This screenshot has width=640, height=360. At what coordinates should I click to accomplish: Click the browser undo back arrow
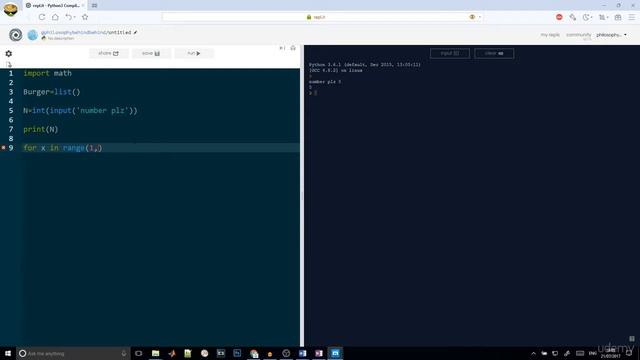point(69,17)
